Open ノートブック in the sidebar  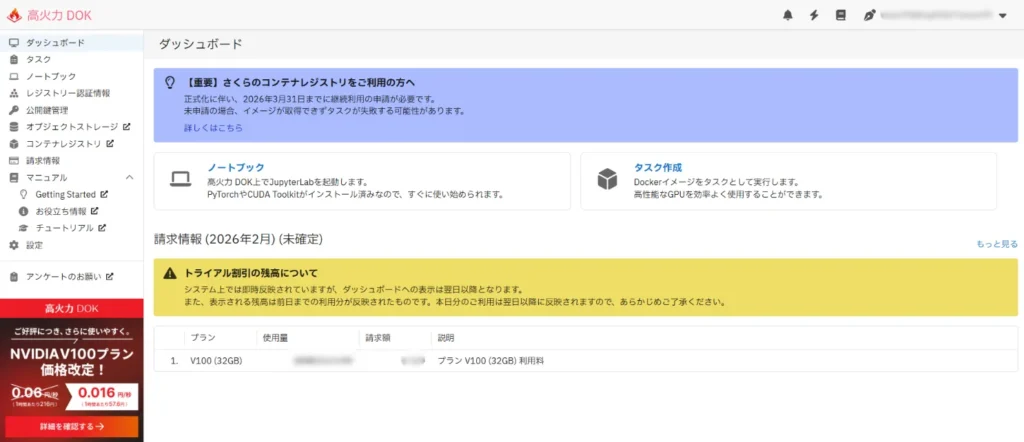72,76
